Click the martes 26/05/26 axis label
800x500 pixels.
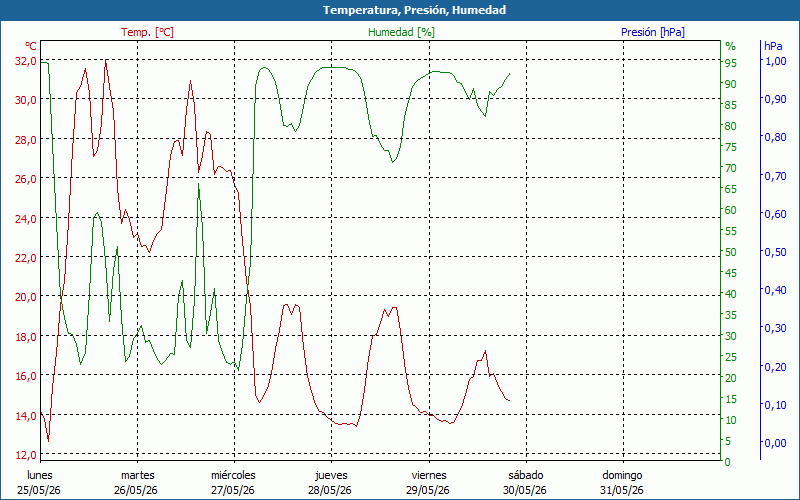tap(136, 483)
